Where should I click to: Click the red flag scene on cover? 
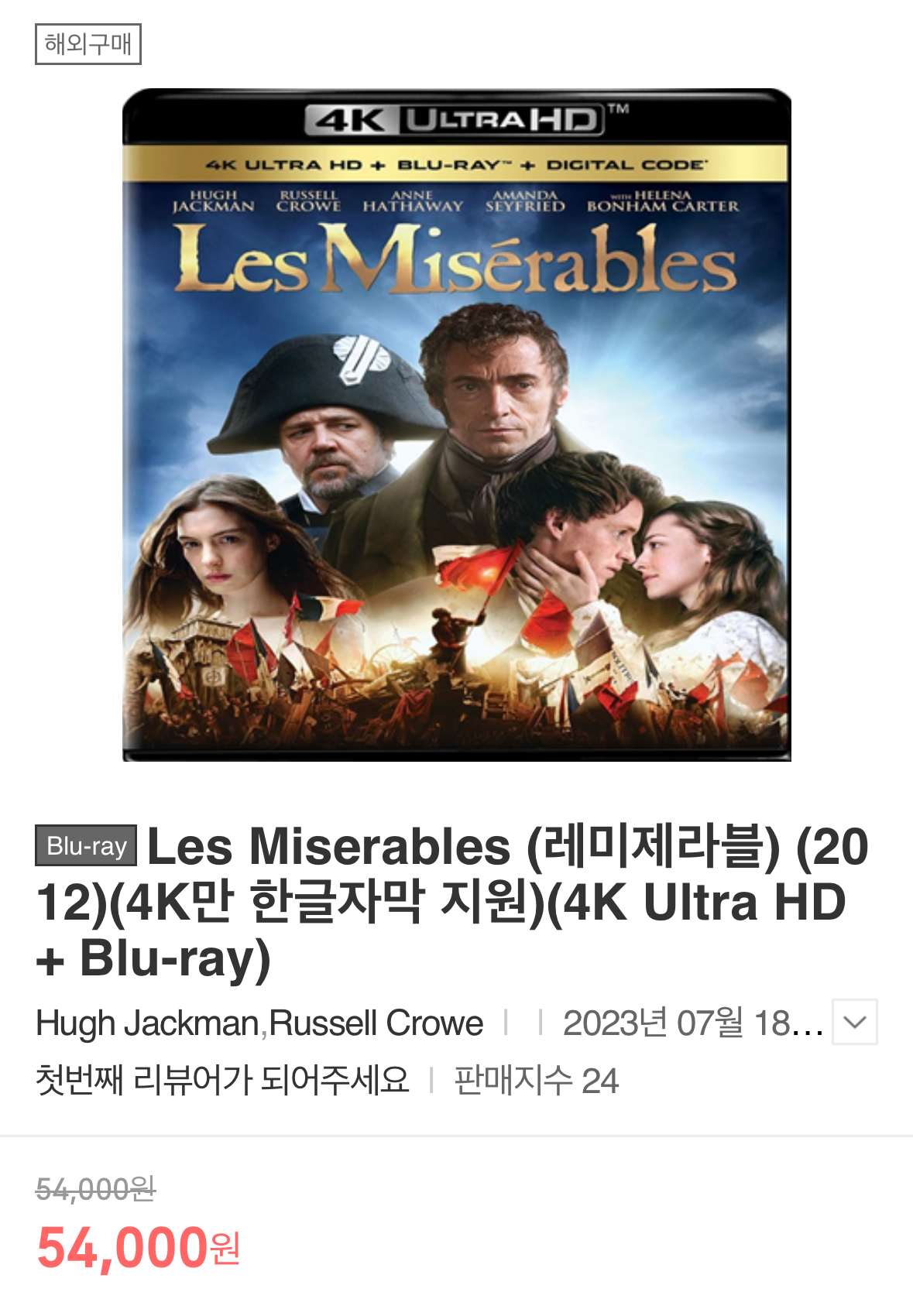[x=476, y=581]
